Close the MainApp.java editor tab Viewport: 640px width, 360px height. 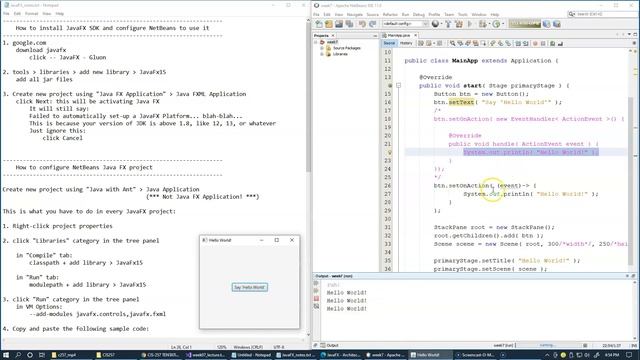pyautogui.click(x=416, y=36)
